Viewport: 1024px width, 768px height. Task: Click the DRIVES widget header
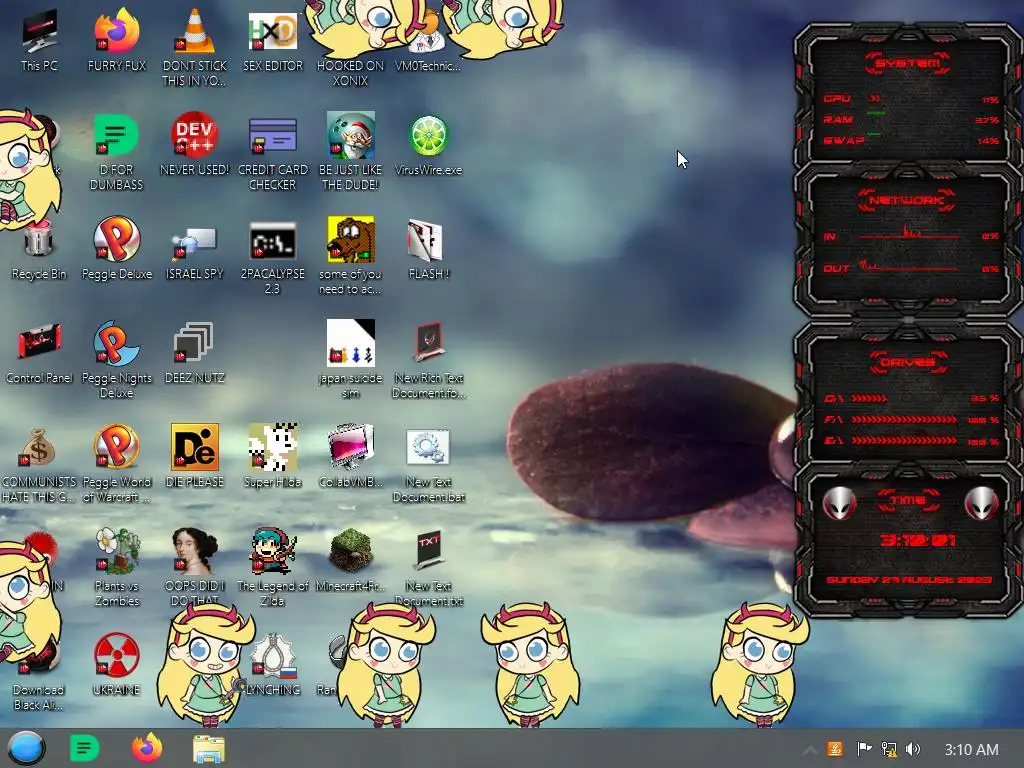point(907,362)
